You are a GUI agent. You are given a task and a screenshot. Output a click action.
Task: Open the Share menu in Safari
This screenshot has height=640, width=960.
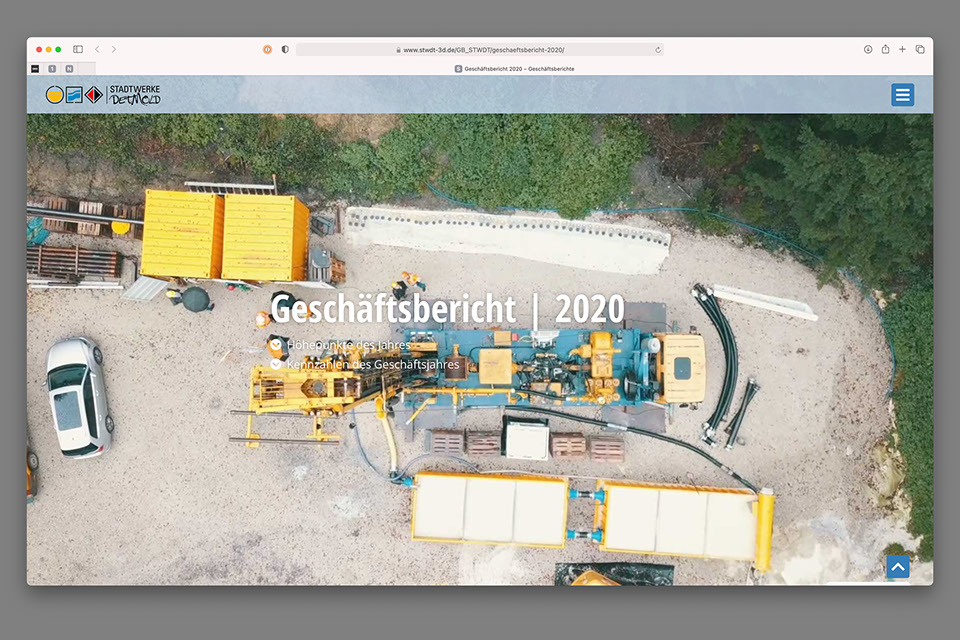(x=885, y=49)
